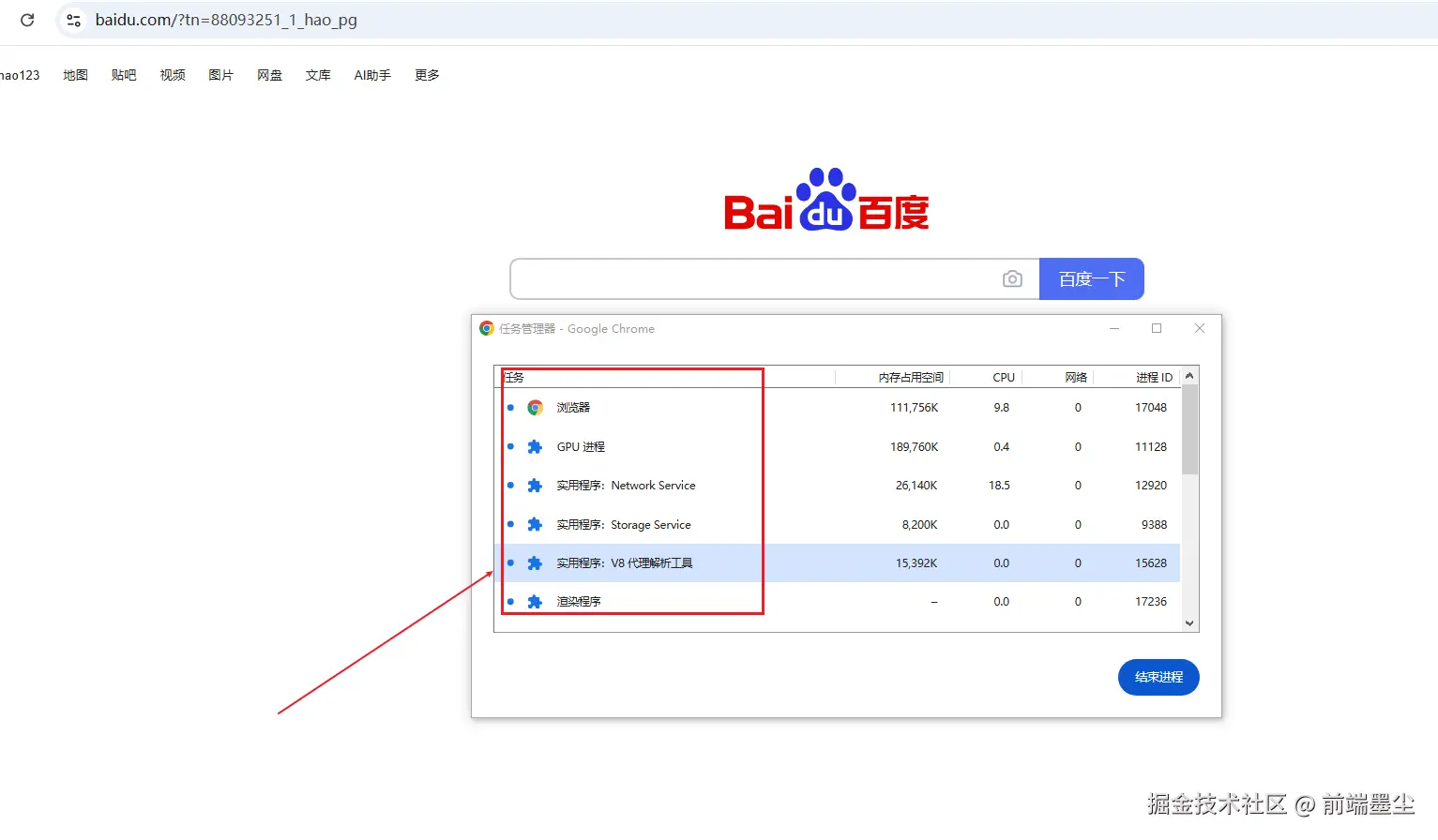Click Chrome icon in task manager title bar
The width and height of the screenshot is (1438, 840).
click(x=487, y=328)
